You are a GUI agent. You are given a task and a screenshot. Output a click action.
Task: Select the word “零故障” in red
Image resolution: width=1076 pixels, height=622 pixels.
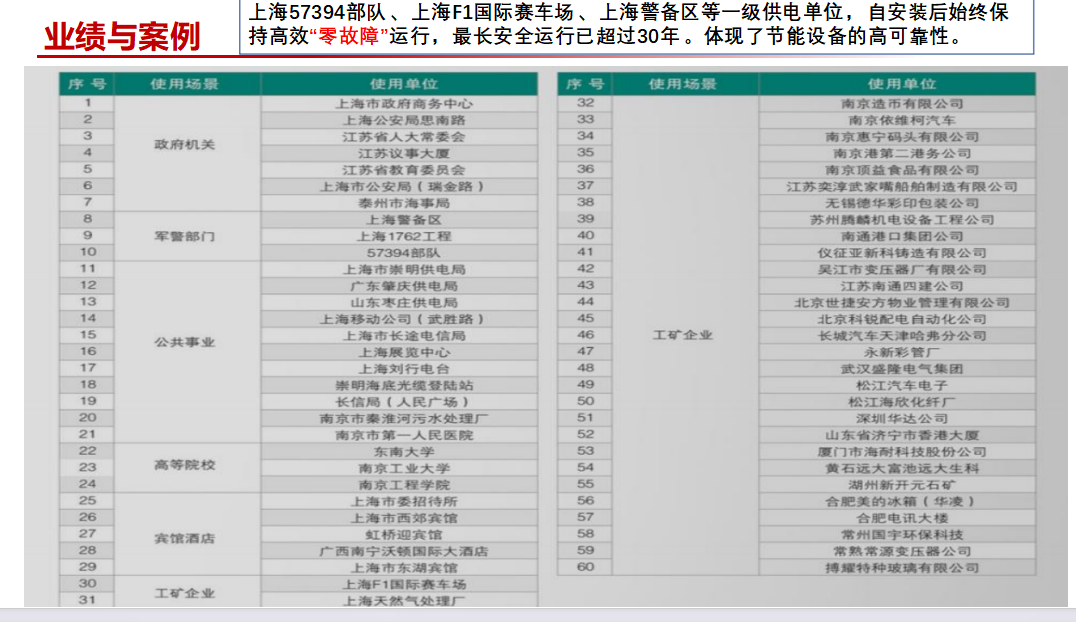point(349,36)
